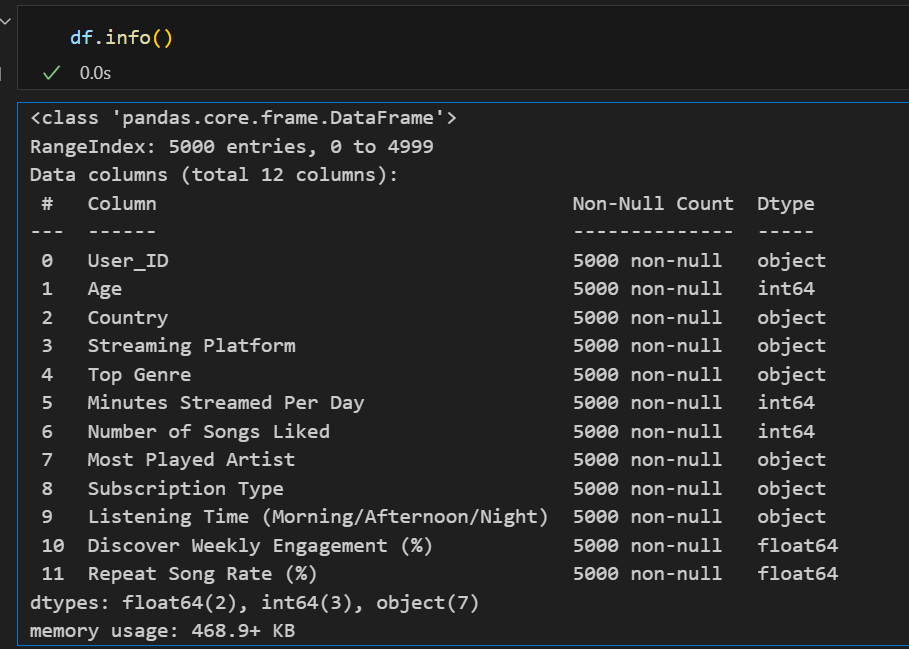Click the 'Dtype' header
This screenshot has width=909, height=649.
(x=786, y=204)
